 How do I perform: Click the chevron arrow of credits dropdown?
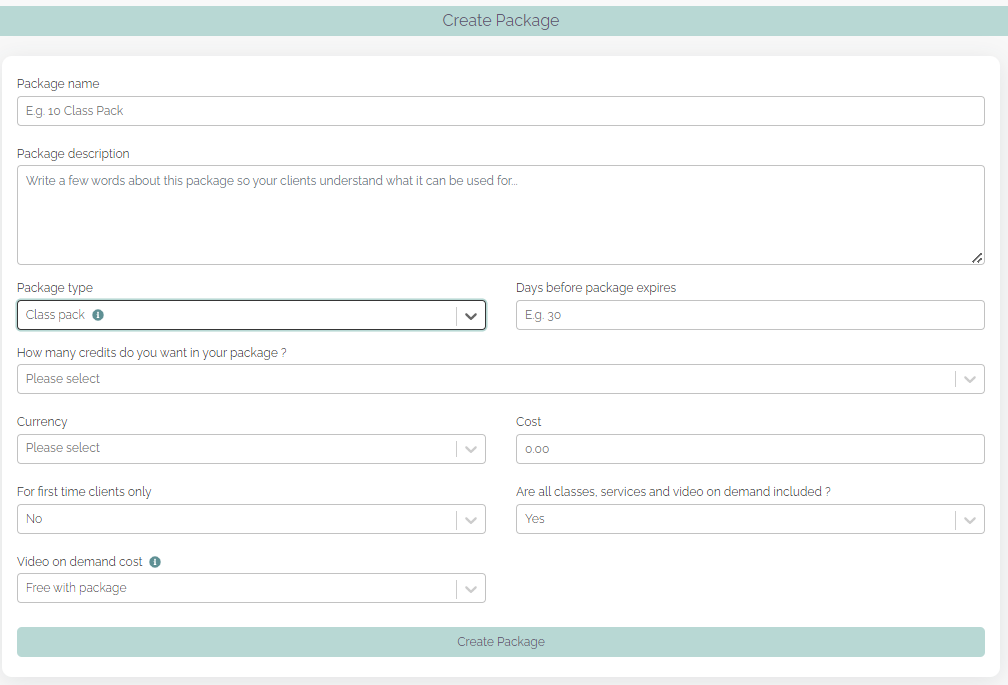coord(969,380)
